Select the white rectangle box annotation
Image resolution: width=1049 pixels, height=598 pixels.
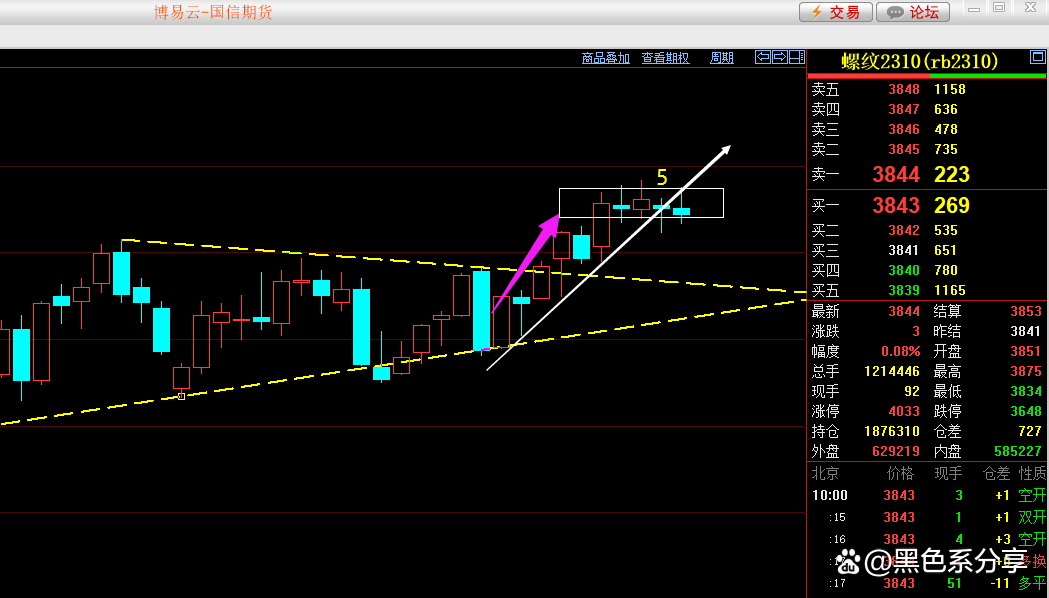[640, 189]
